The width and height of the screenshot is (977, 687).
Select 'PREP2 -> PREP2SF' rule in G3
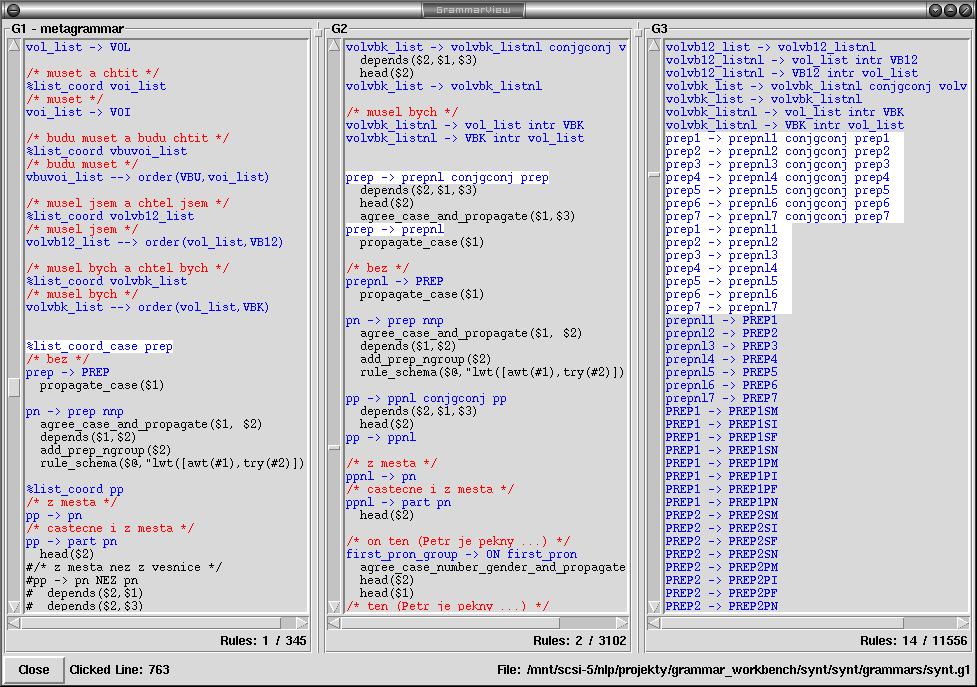coord(722,541)
